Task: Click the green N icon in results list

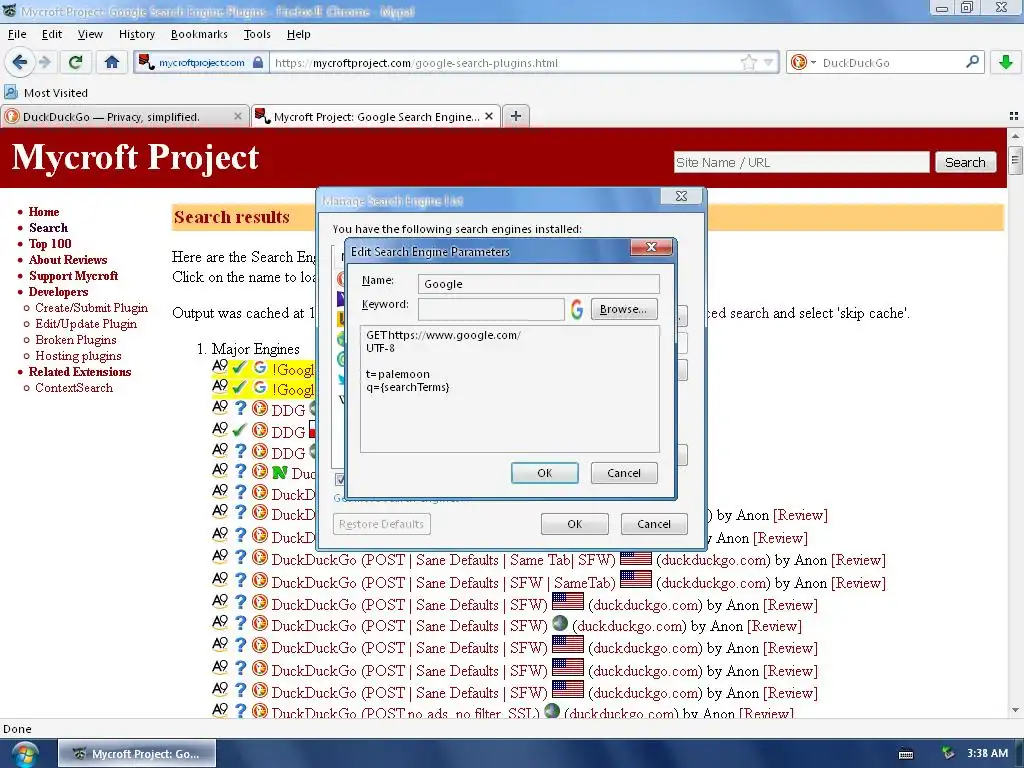Action: tap(280, 472)
